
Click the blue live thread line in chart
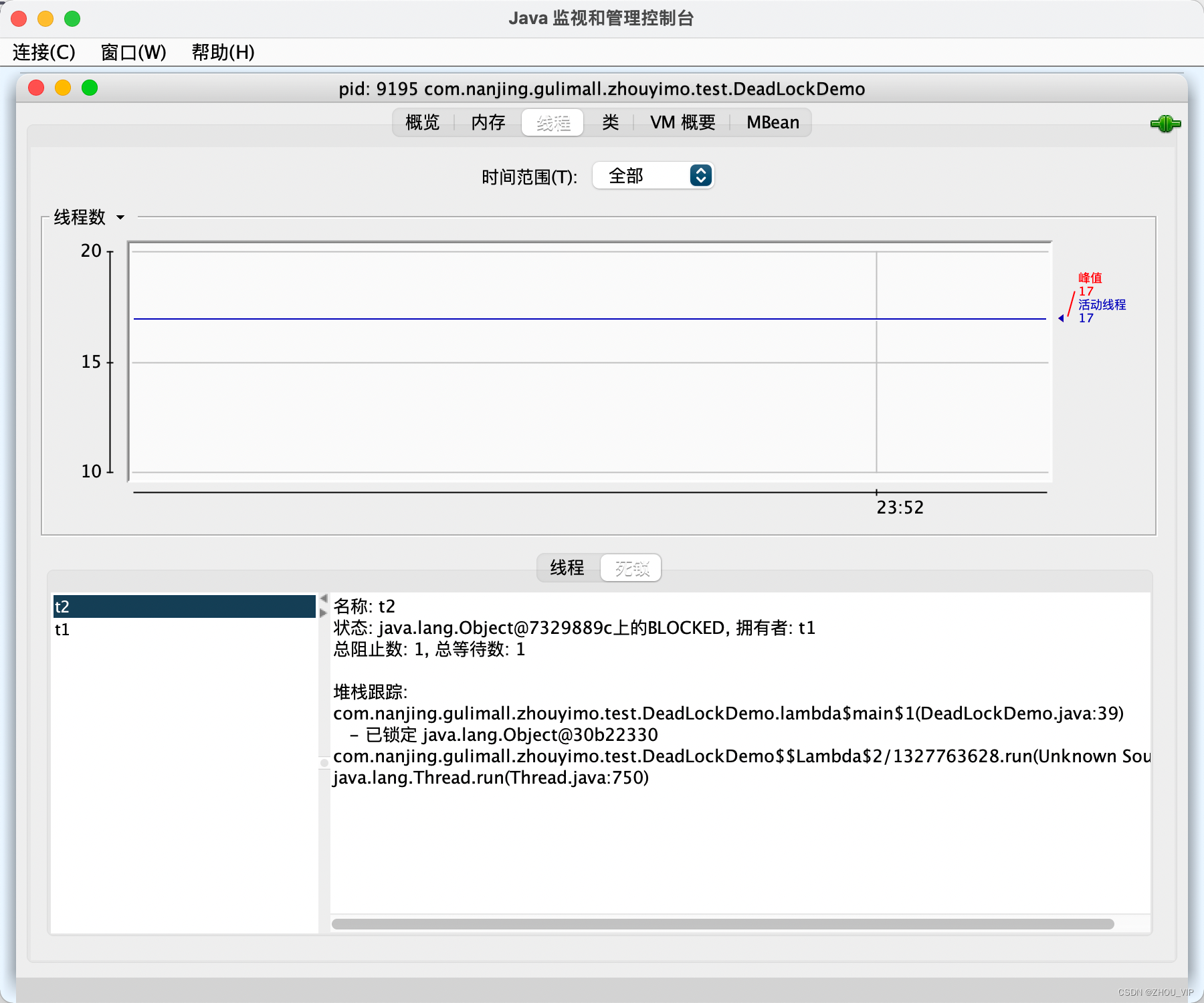pos(589,319)
